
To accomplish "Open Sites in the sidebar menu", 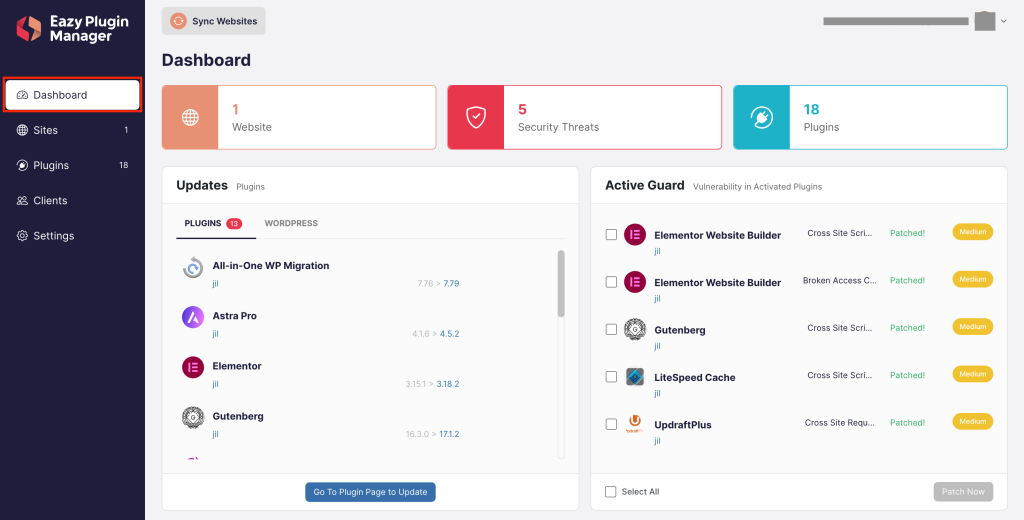I will [72, 130].
